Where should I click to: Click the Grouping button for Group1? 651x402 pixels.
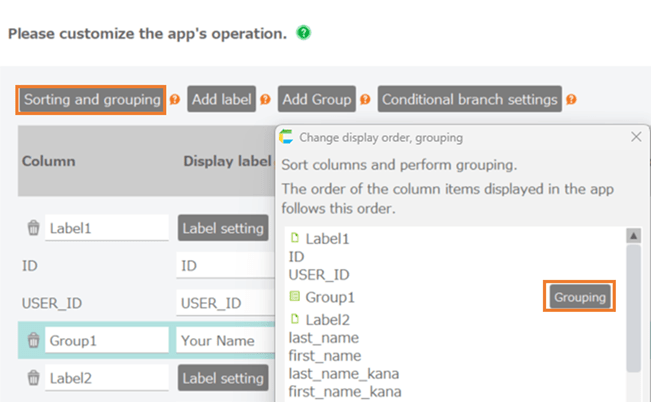pos(579,296)
